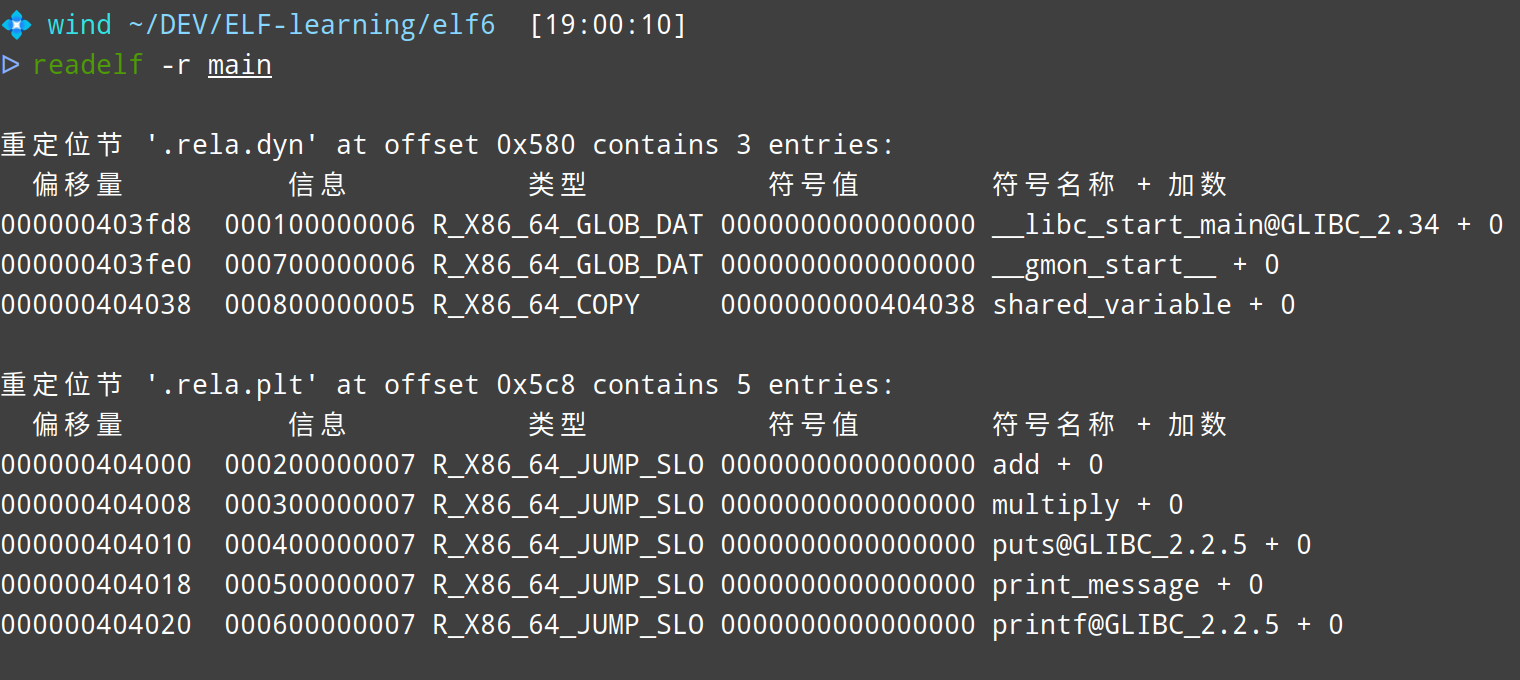Click the 000800000005 info value
This screenshot has height=680, width=1520.
(320, 305)
